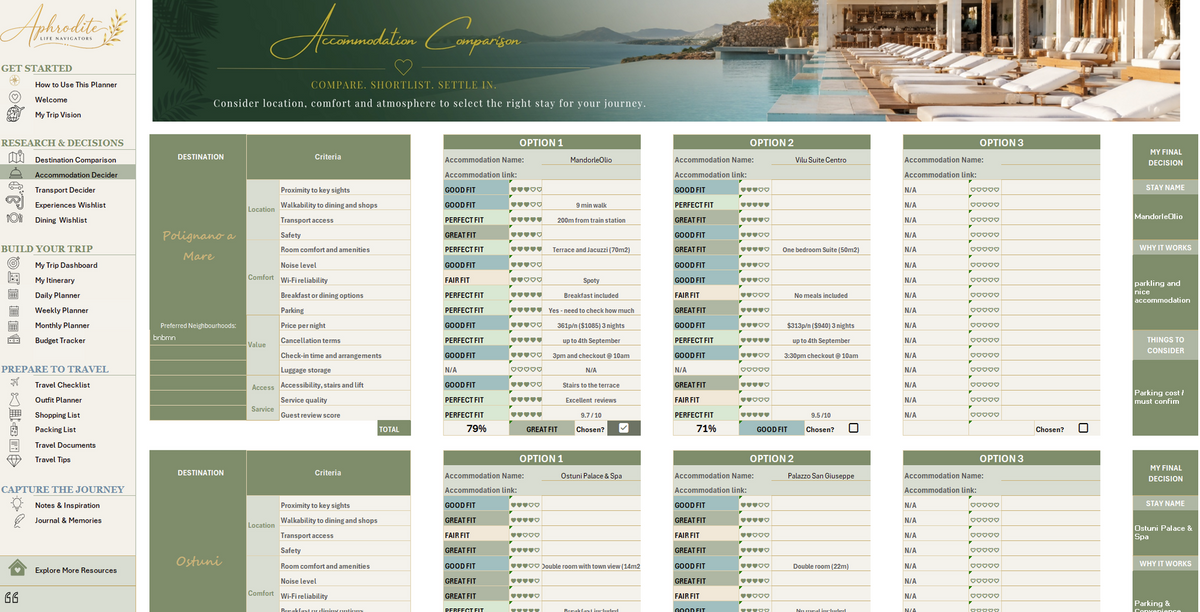Viewport: 1200px width, 612px height.
Task: Open the Monthly Planner sheet link
Action: tap(63, 325)
